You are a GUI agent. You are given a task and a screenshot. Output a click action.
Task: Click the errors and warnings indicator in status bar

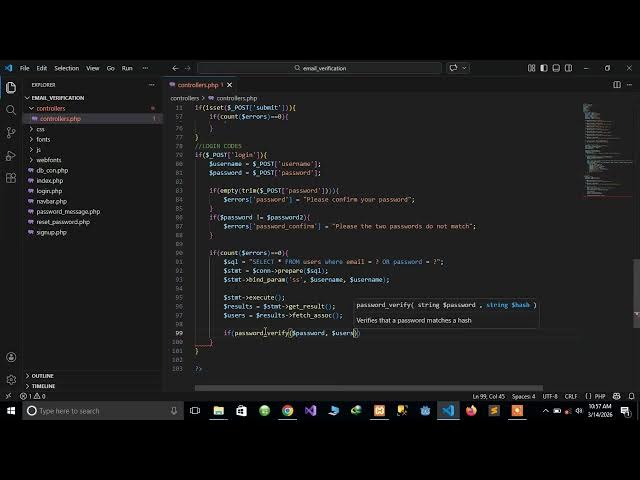[33, 396]
